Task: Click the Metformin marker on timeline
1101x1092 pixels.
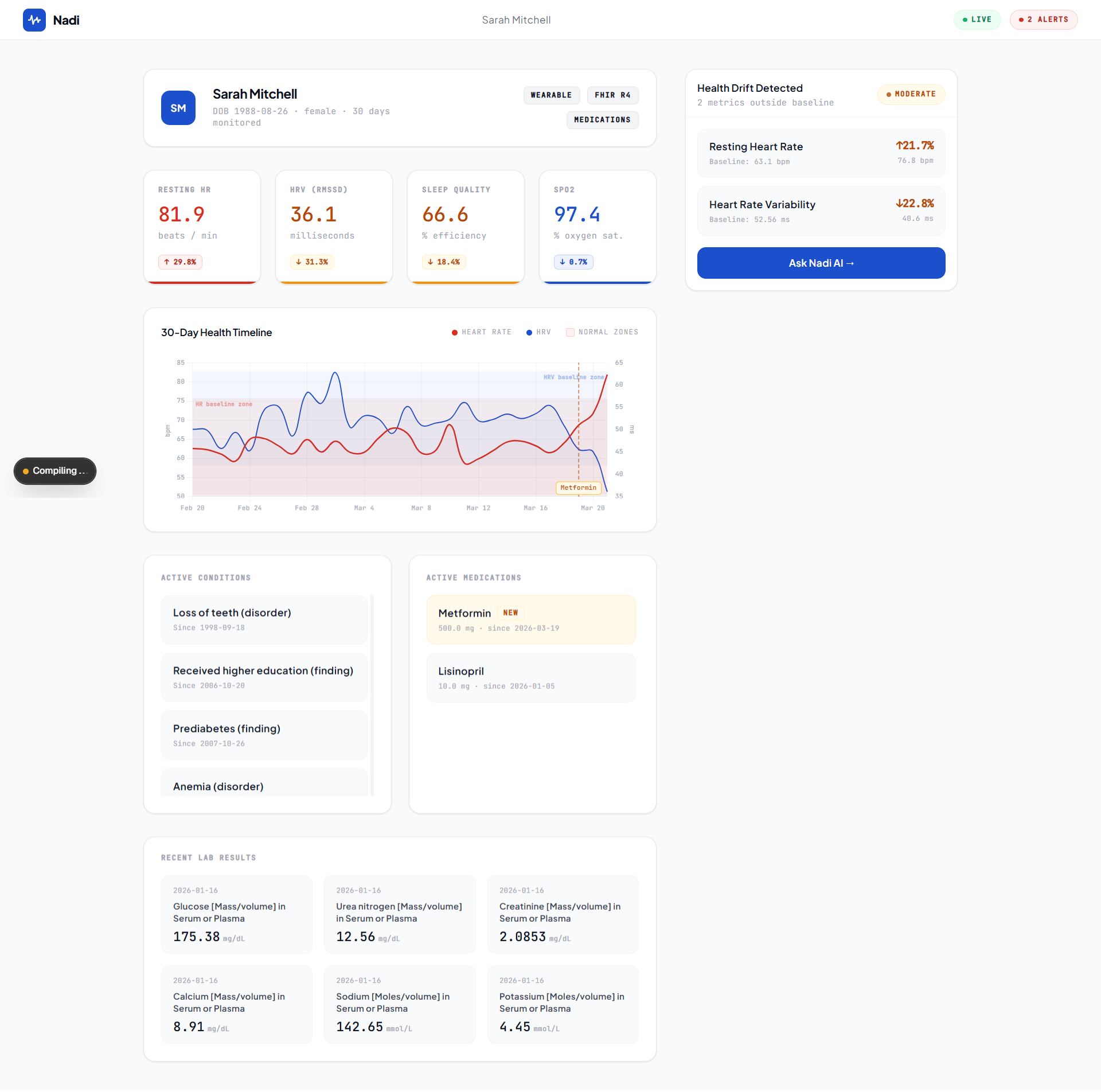Action: (x=578, y=488)
